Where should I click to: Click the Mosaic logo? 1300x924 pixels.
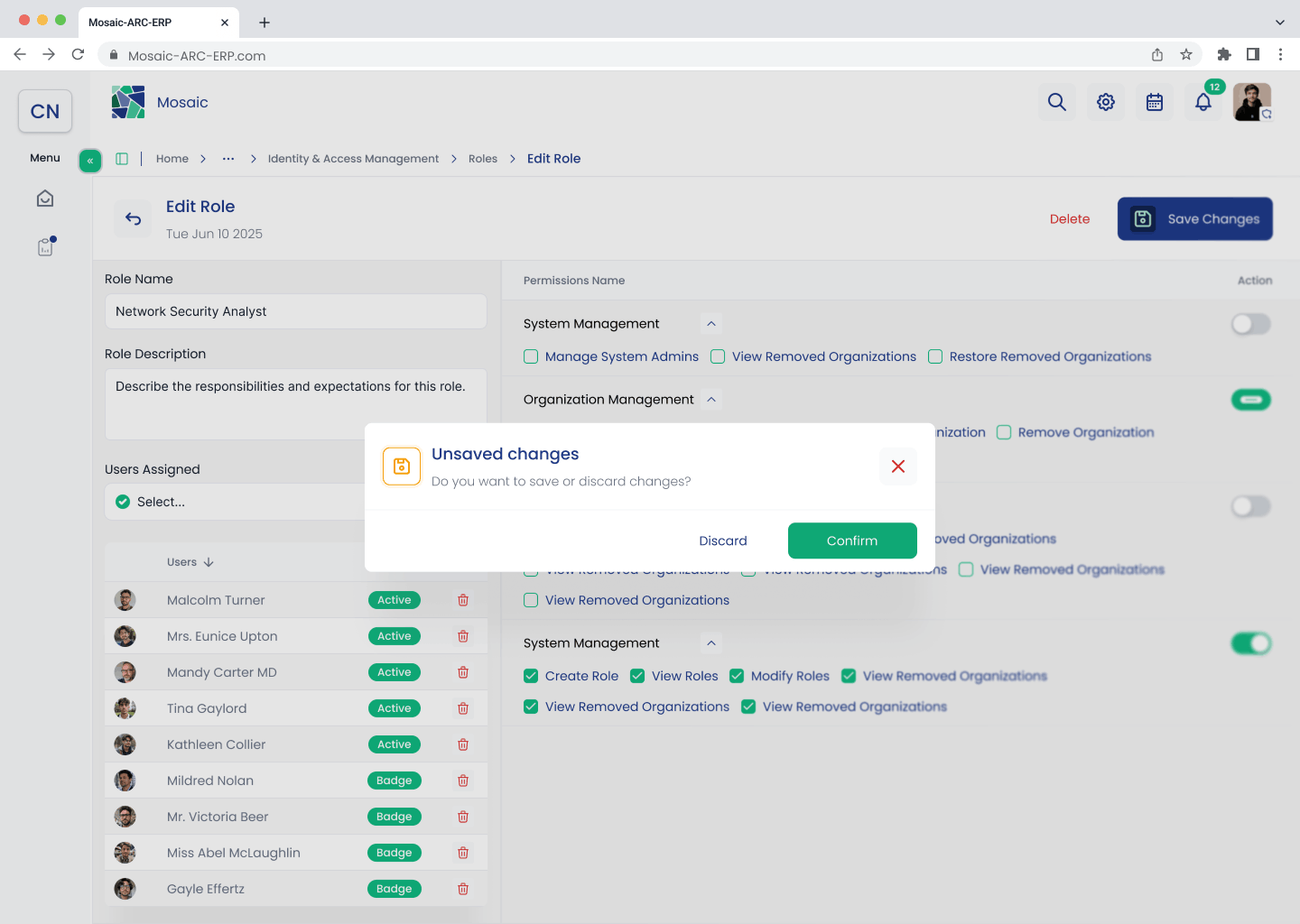128,102
